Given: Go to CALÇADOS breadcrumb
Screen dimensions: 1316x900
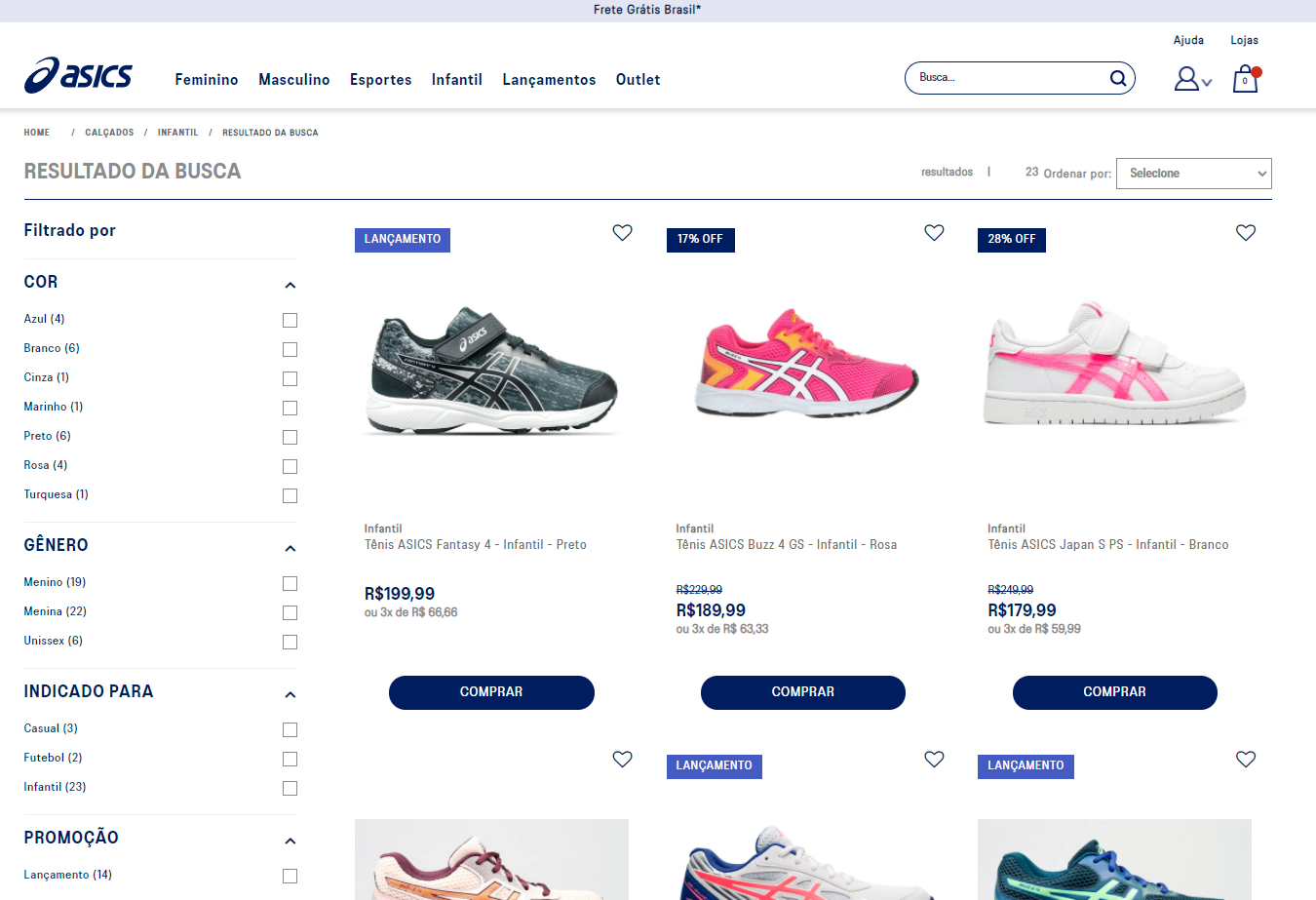Looking at the screenshot, I should pos(109,133).
